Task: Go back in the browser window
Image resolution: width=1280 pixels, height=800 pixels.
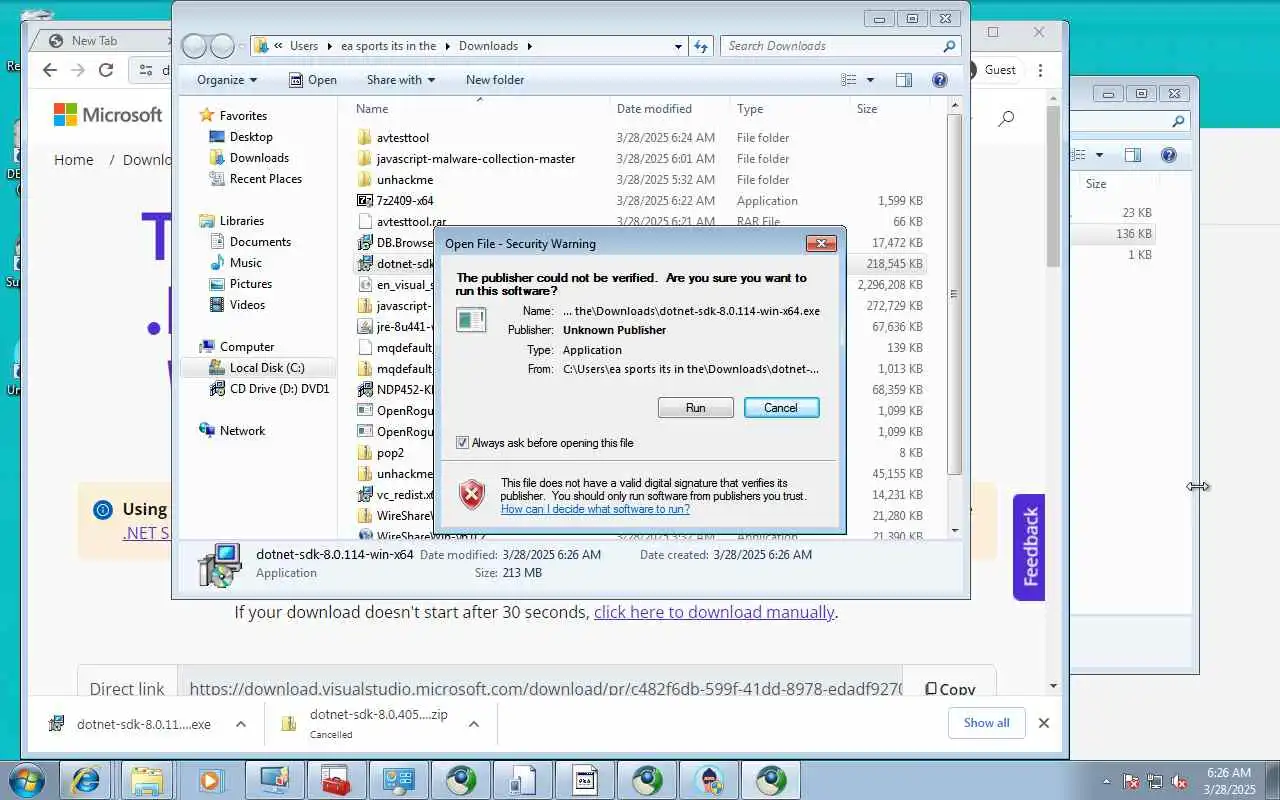Action: pyautogui.click(x=50, y=70)
